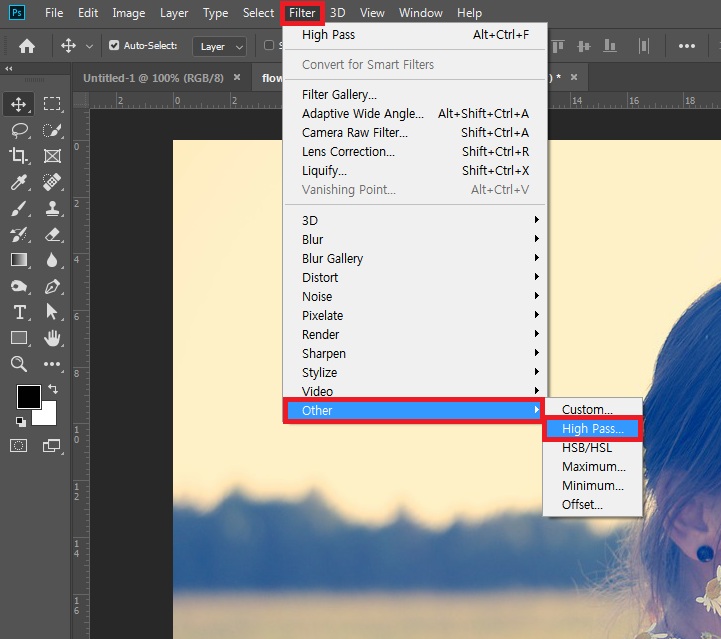The image size is (721, 639).
Task: Expand the Render filter submenu
Action: coord(415,334)
